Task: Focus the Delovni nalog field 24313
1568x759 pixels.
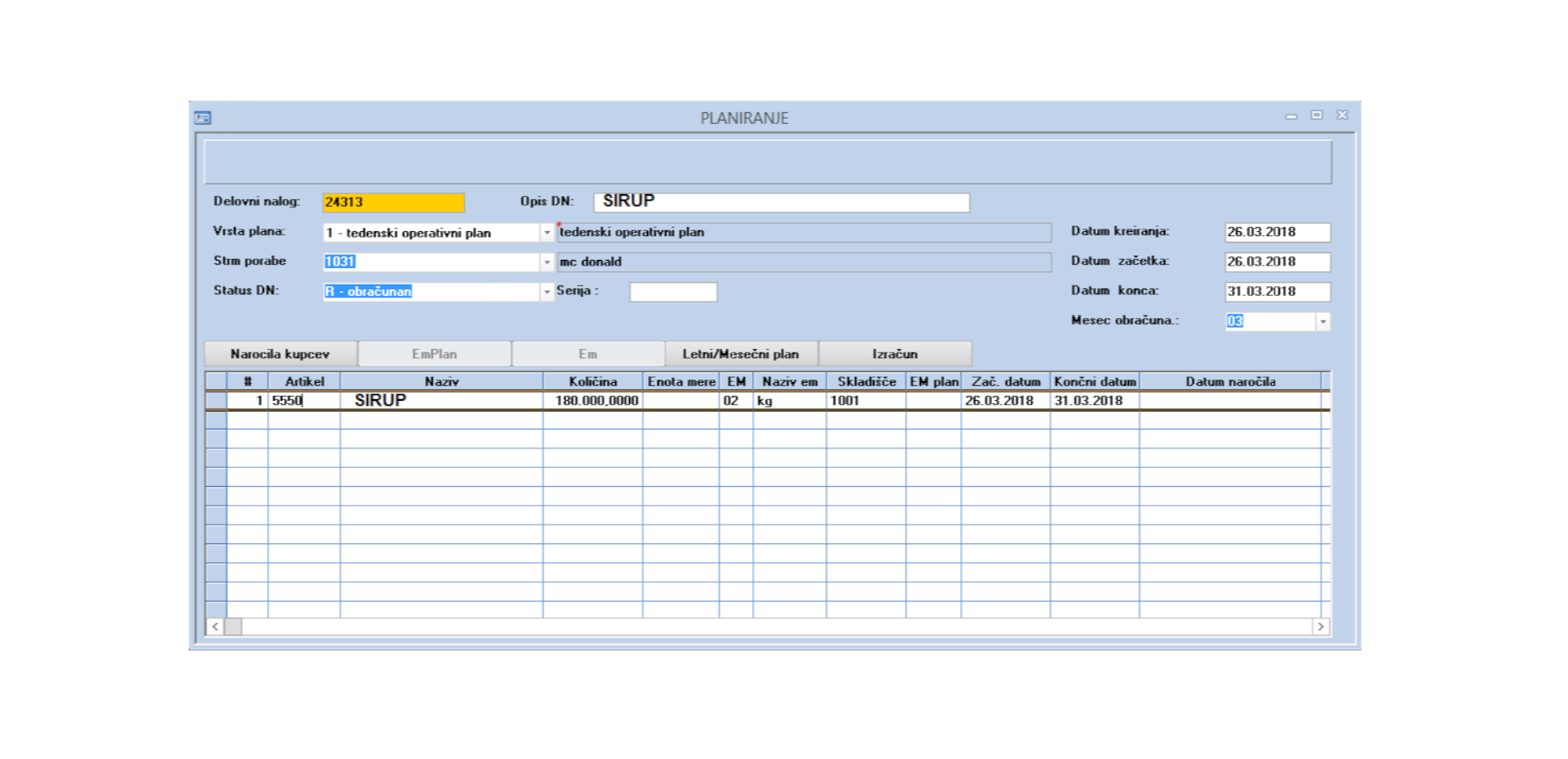Action: pyautogui.click(x=394, y=202)
